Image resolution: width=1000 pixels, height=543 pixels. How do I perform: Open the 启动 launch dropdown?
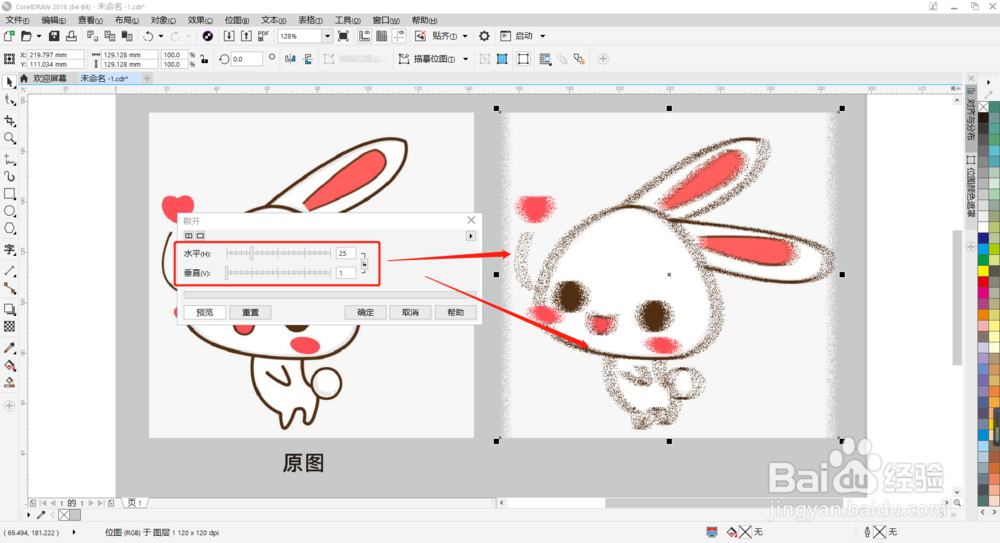tap(543, 36)
